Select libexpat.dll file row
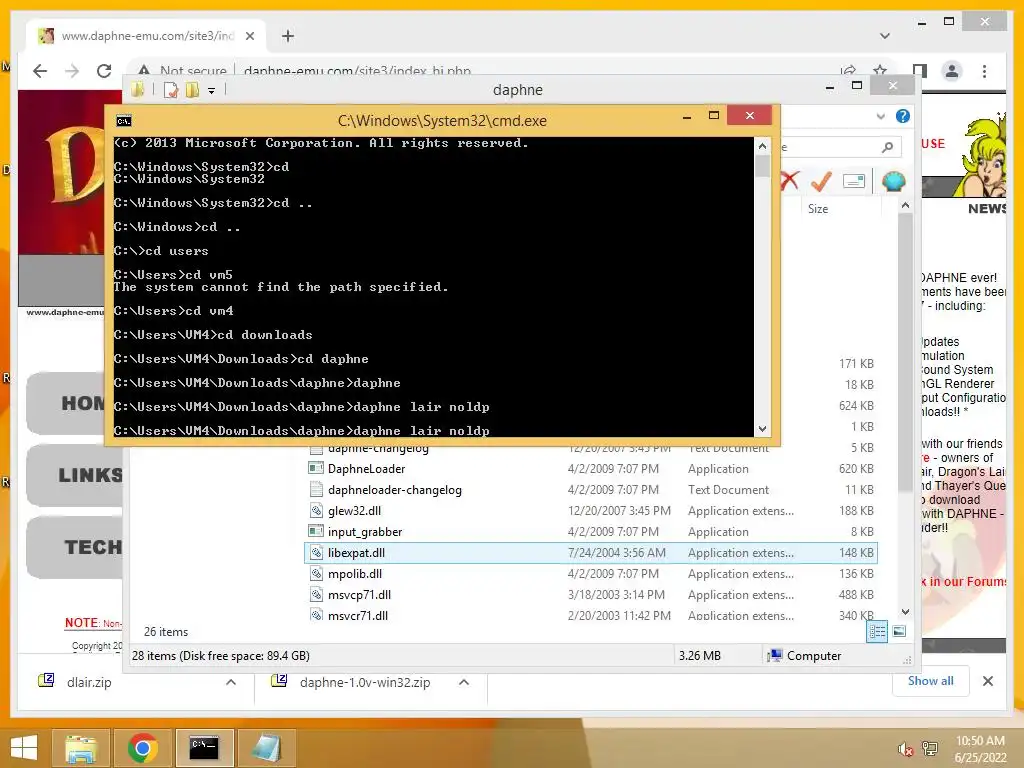 click(x=591, y=552)
